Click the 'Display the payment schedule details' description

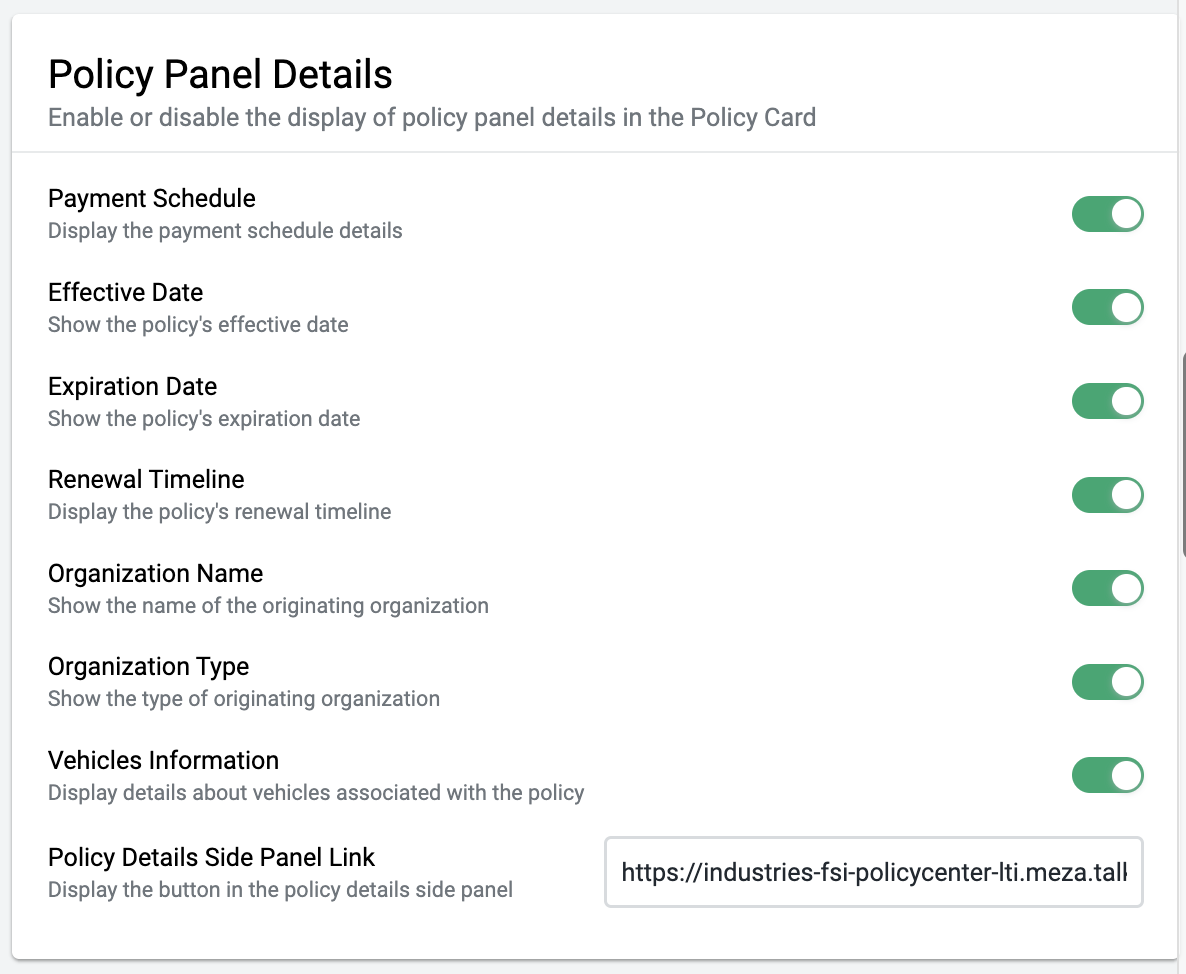click(x=225, y=231)
